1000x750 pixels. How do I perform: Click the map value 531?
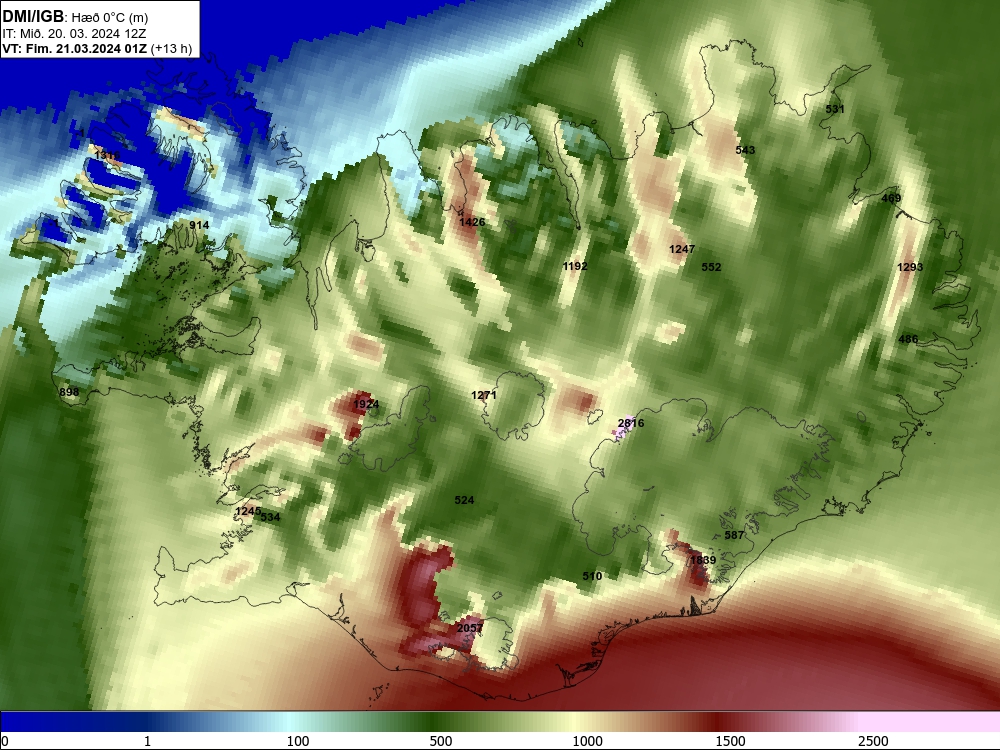pos(835,109)
